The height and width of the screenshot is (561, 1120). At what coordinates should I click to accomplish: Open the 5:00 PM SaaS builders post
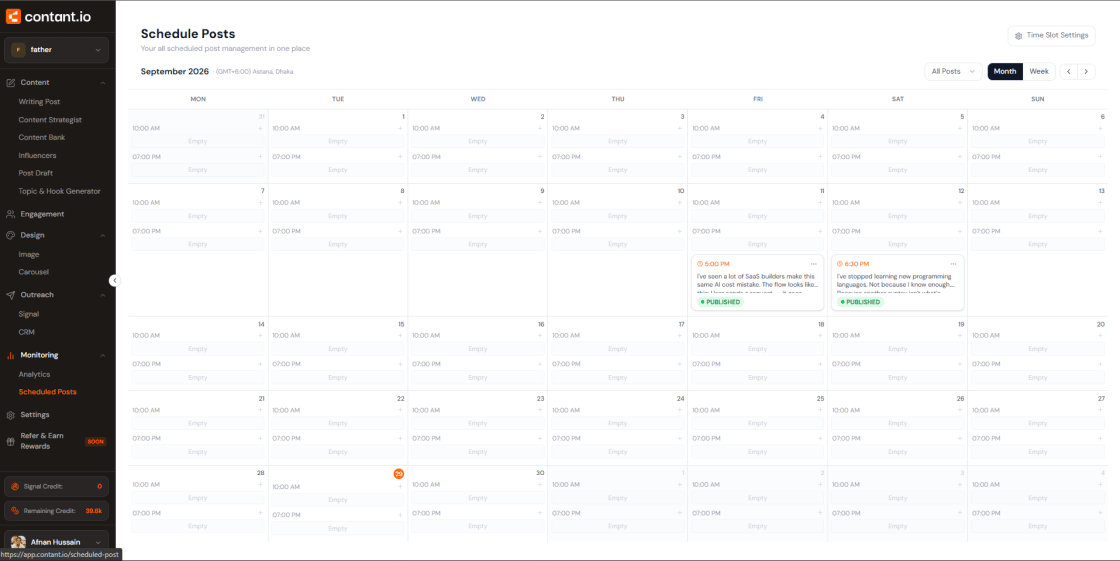757,282
